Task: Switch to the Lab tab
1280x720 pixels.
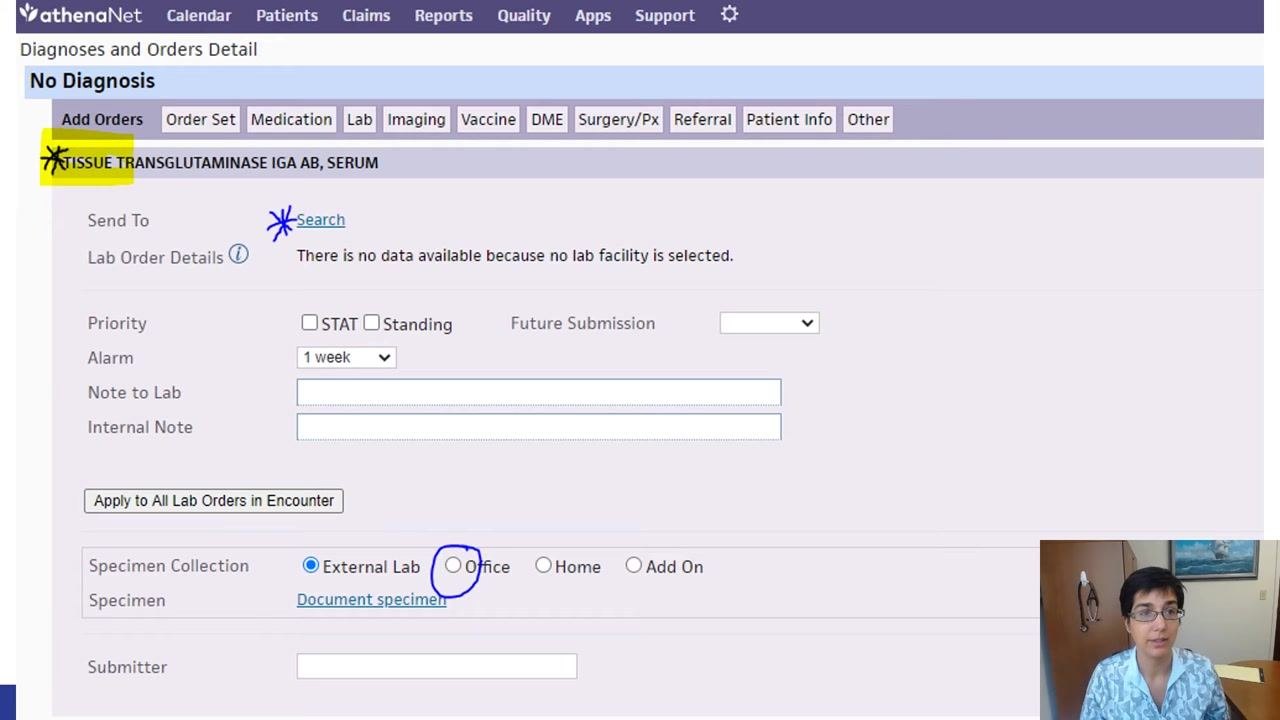Action: click(x=359, y=119)
